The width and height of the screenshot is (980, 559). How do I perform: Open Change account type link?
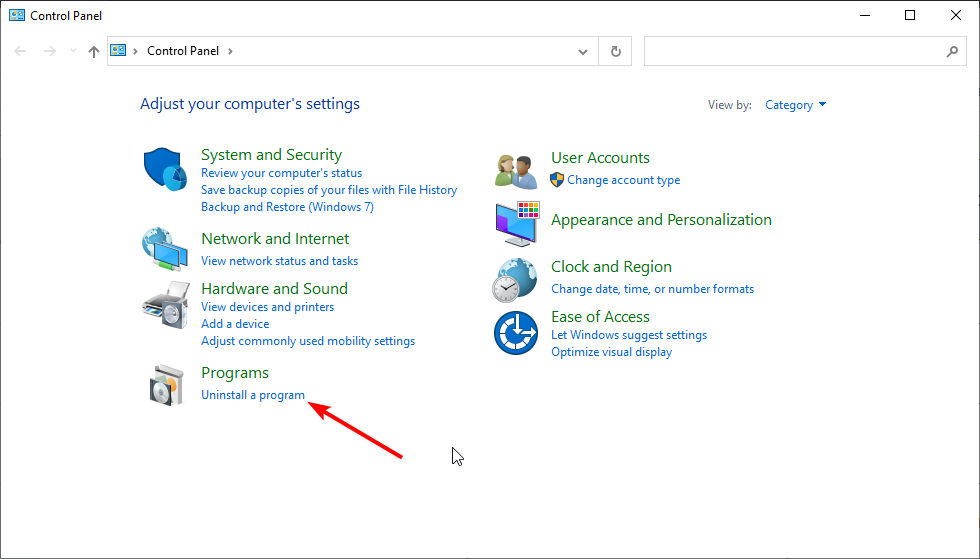click(623, 180)
